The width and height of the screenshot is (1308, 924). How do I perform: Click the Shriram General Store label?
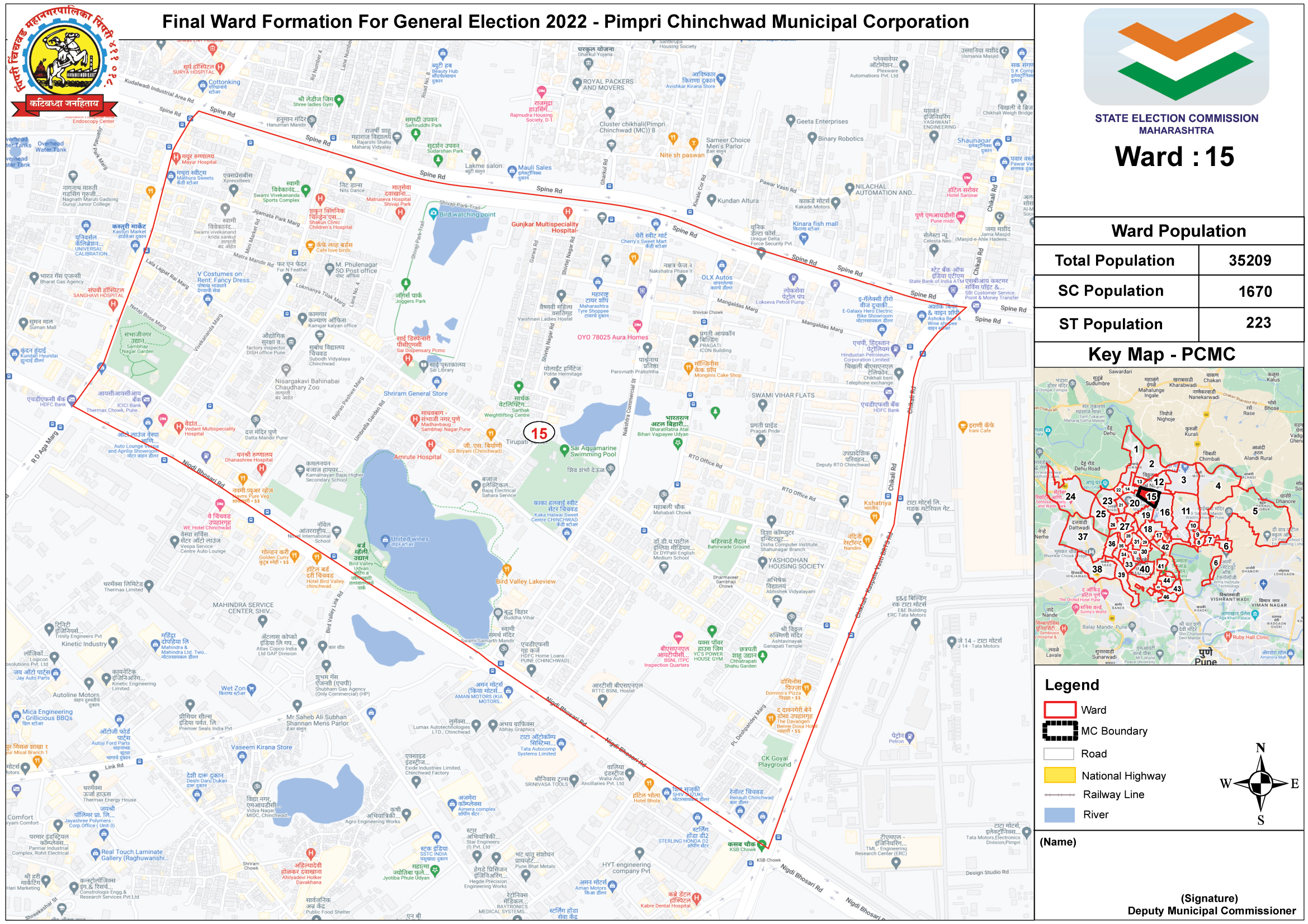tap(415, 394)
